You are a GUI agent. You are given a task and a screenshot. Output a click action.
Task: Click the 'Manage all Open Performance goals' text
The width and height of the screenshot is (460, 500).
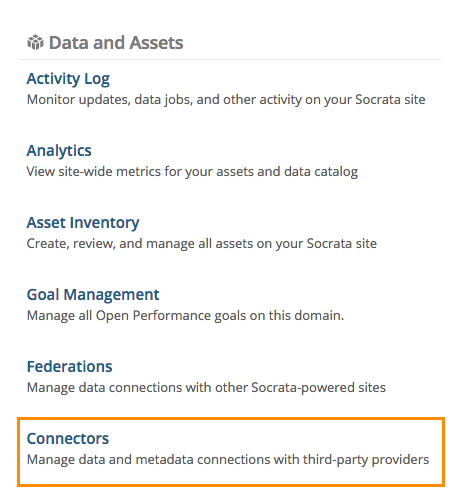click(185, 316)
